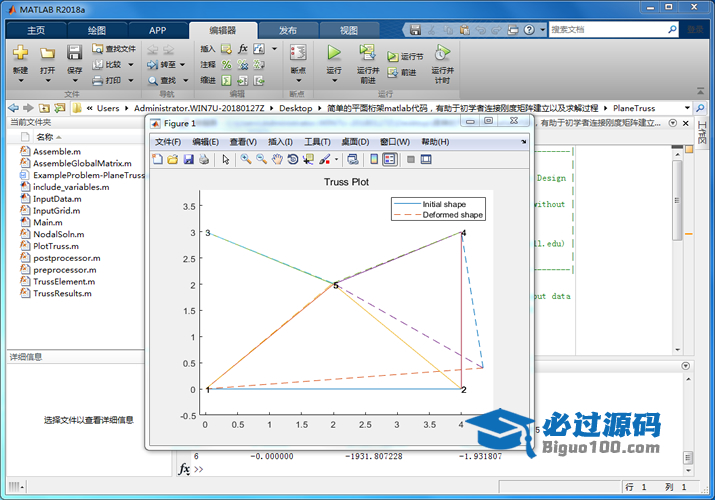Click the Save (保存) floppy icon
Image resolution: width=715 pixels, height=500 pixels.
(74, 52)
